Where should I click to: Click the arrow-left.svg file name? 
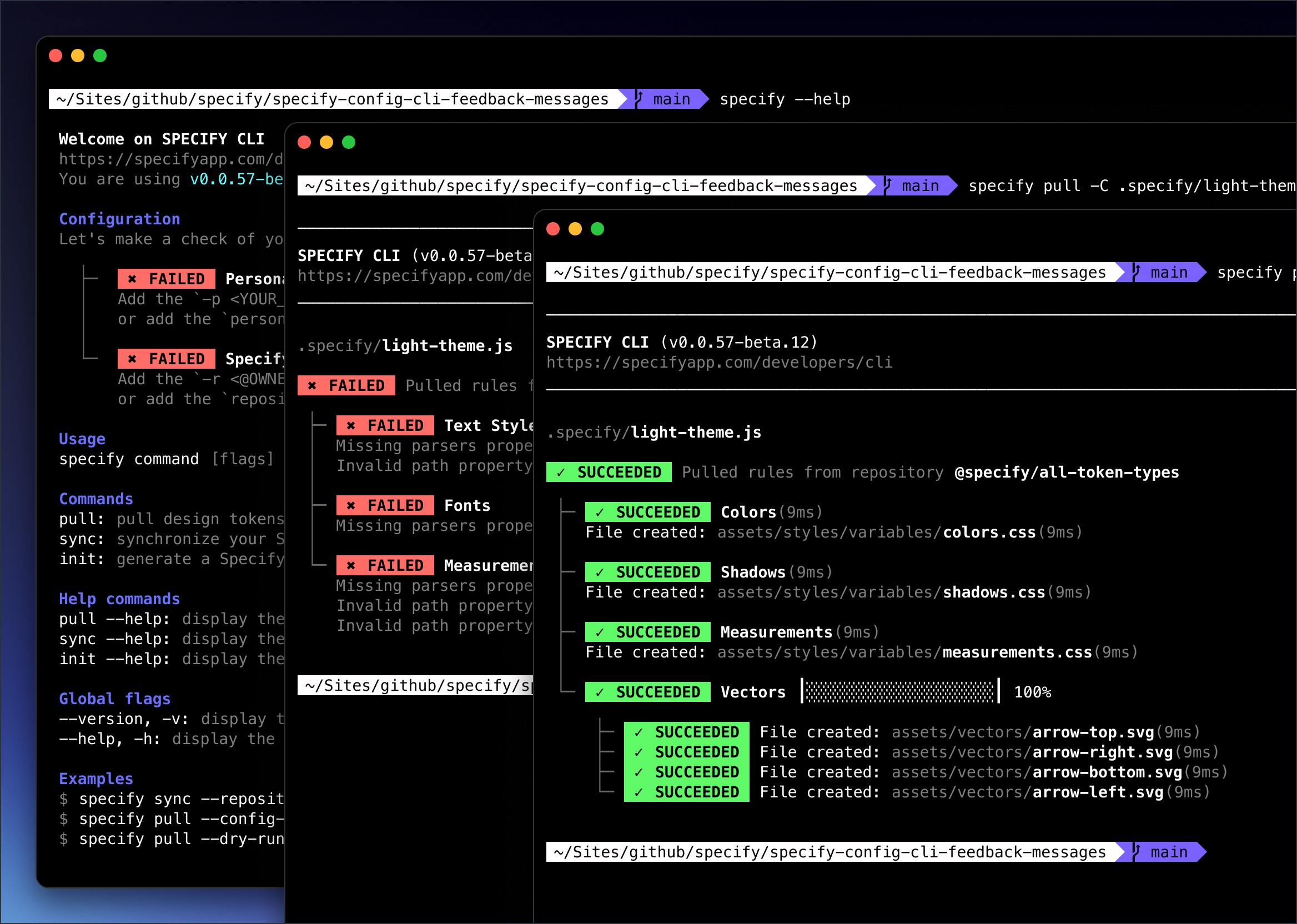tap(1097, 792)
